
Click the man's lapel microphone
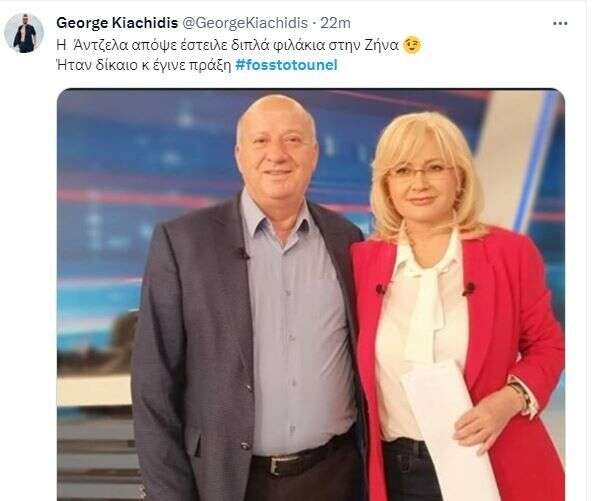[x=242, y=253]
